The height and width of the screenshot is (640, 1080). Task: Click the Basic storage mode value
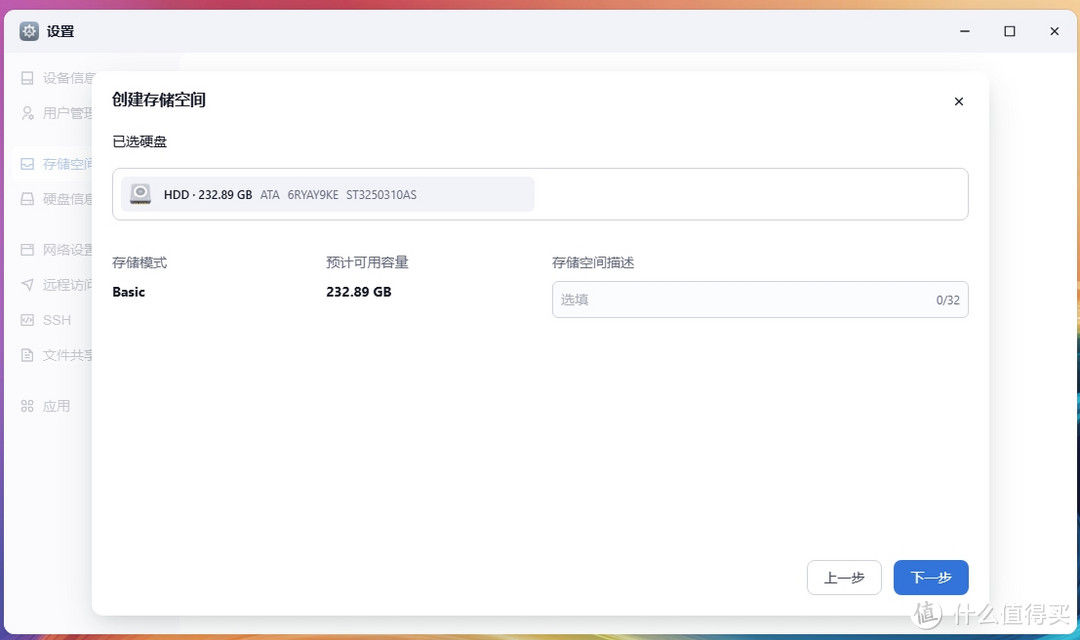(129, 292)
